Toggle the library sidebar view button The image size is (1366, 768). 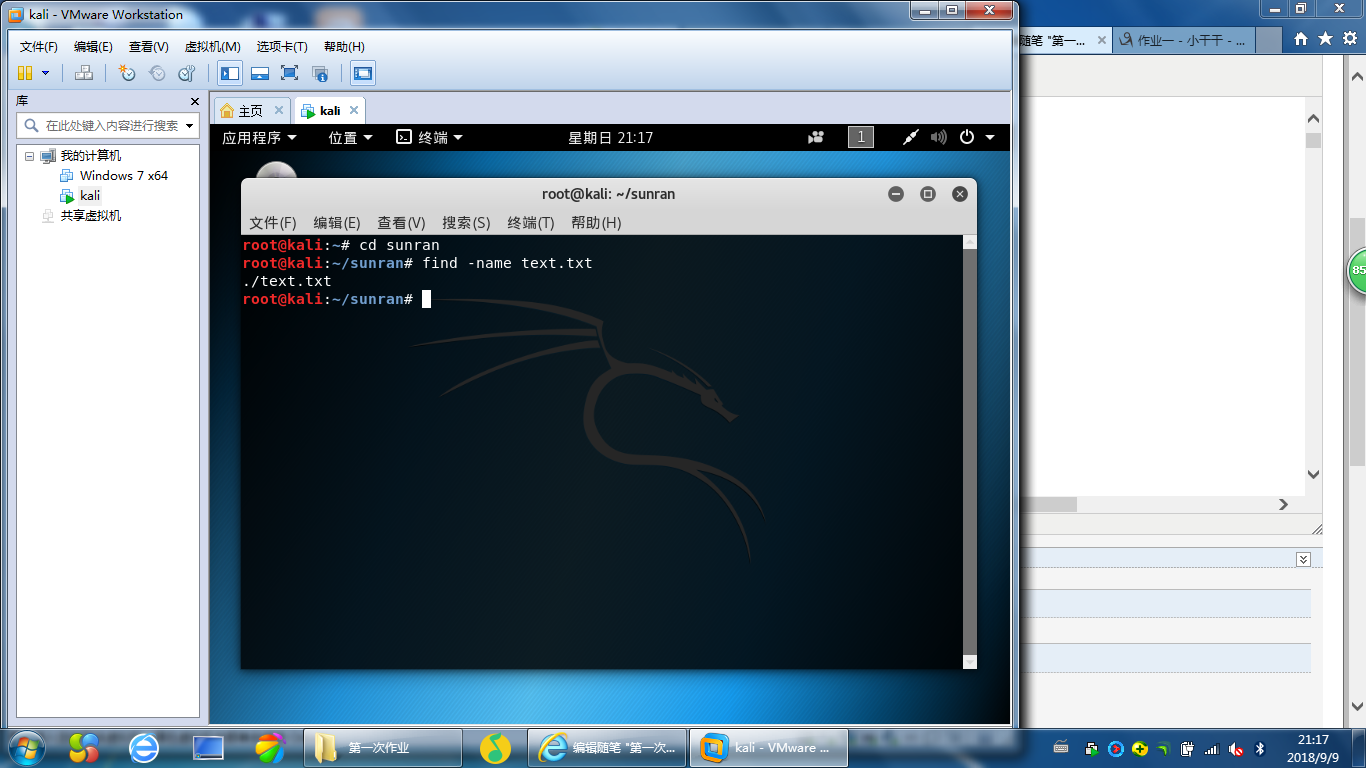pos(230,73)
